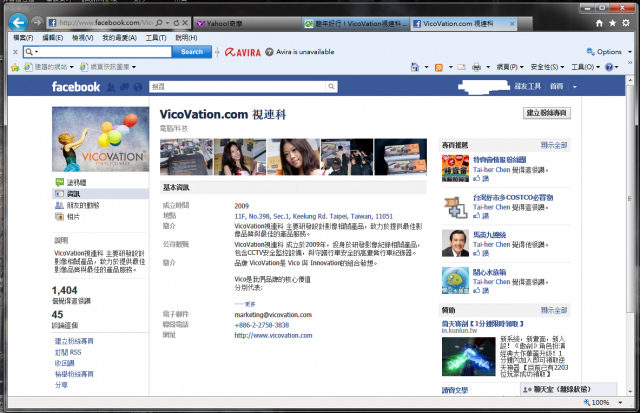This screenshot has height=413, width=641.
Task: Open the File(F) menu
Action: (x=23, y=38)
